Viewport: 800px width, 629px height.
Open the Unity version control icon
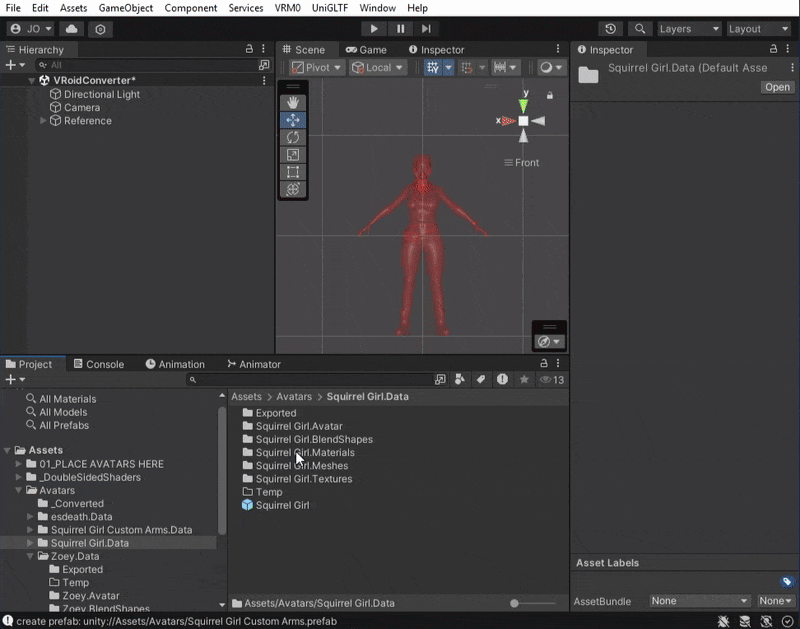point(100,29)
